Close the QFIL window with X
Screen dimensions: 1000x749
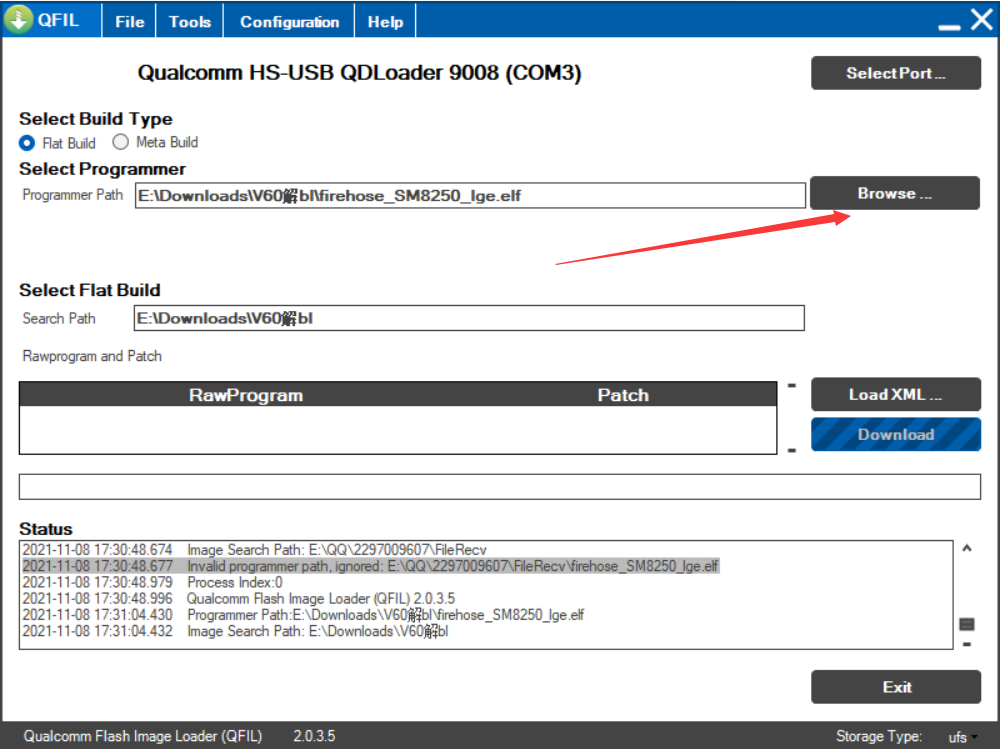[981, 20]
